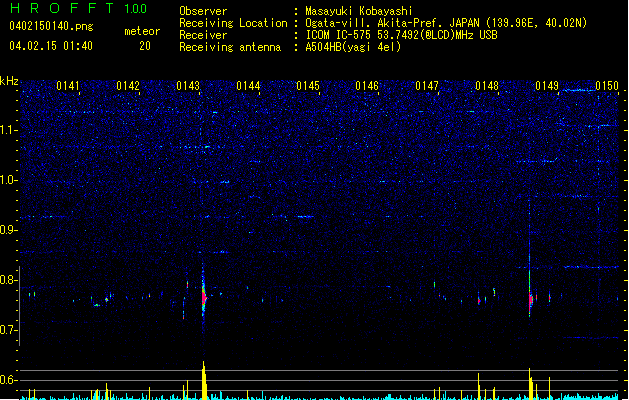Screen dimensions: 629x400
Task: Click the 'Observer' label
Action: click(203, 11)
